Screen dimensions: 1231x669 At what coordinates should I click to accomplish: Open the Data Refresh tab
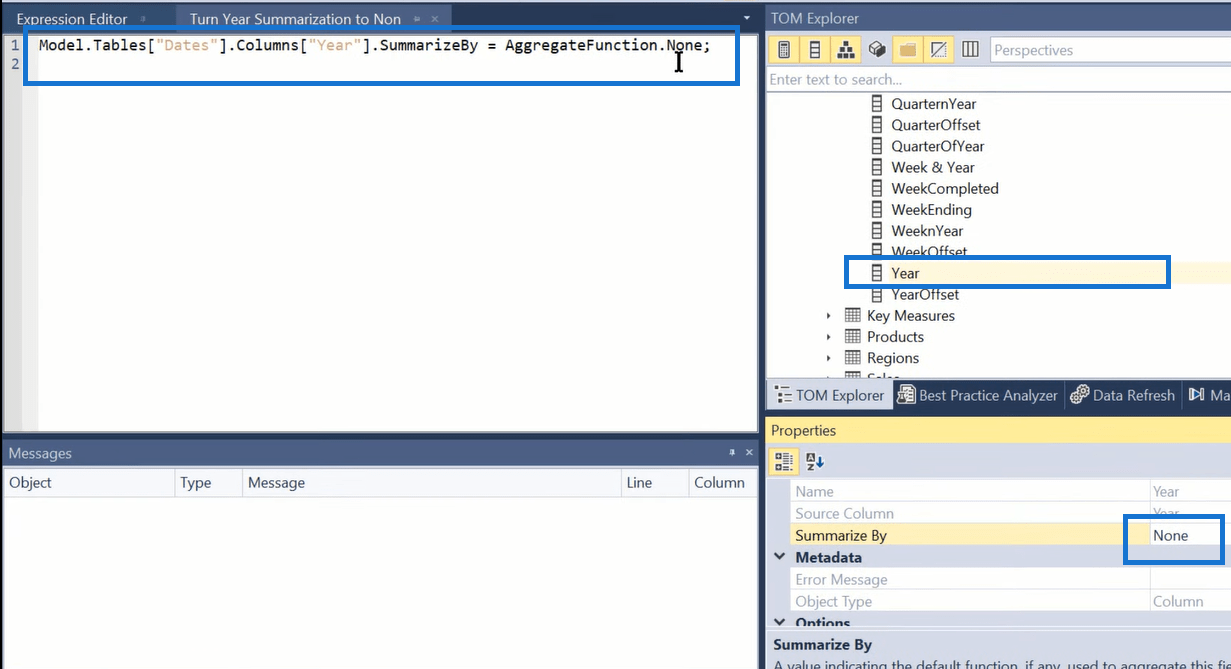pos(1122,395)
